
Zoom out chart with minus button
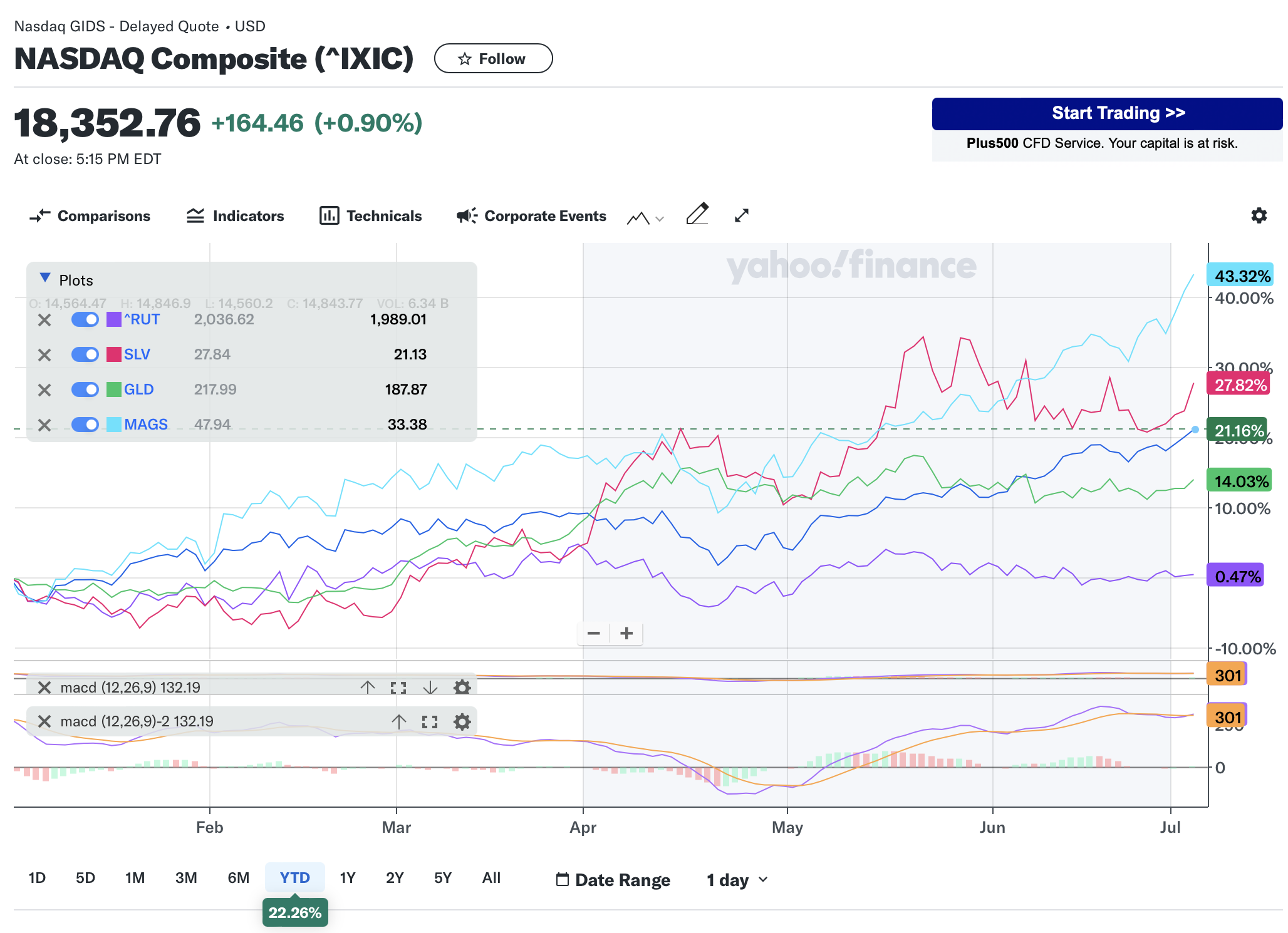593,633
